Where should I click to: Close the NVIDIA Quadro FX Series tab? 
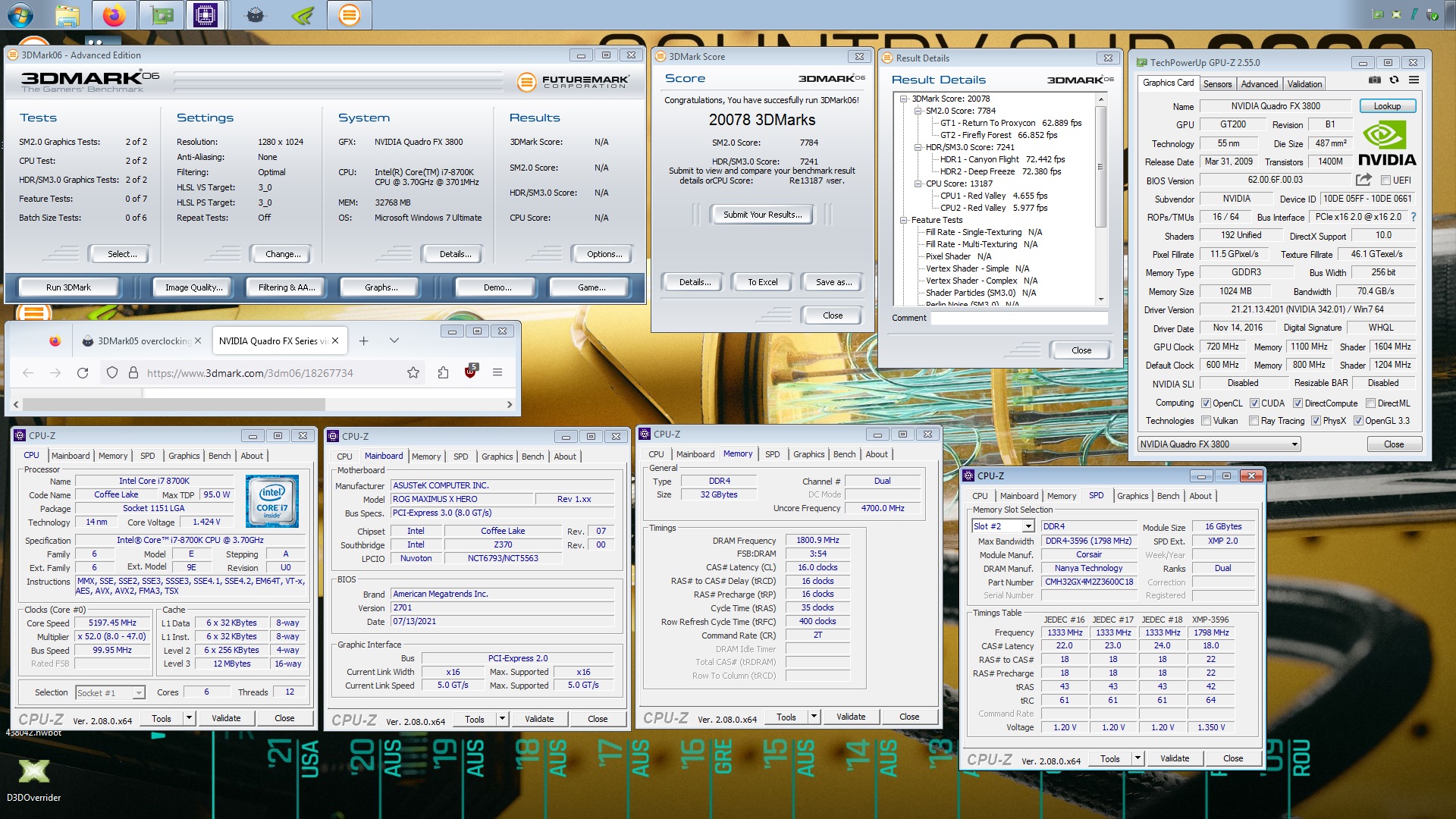[335, 340]
